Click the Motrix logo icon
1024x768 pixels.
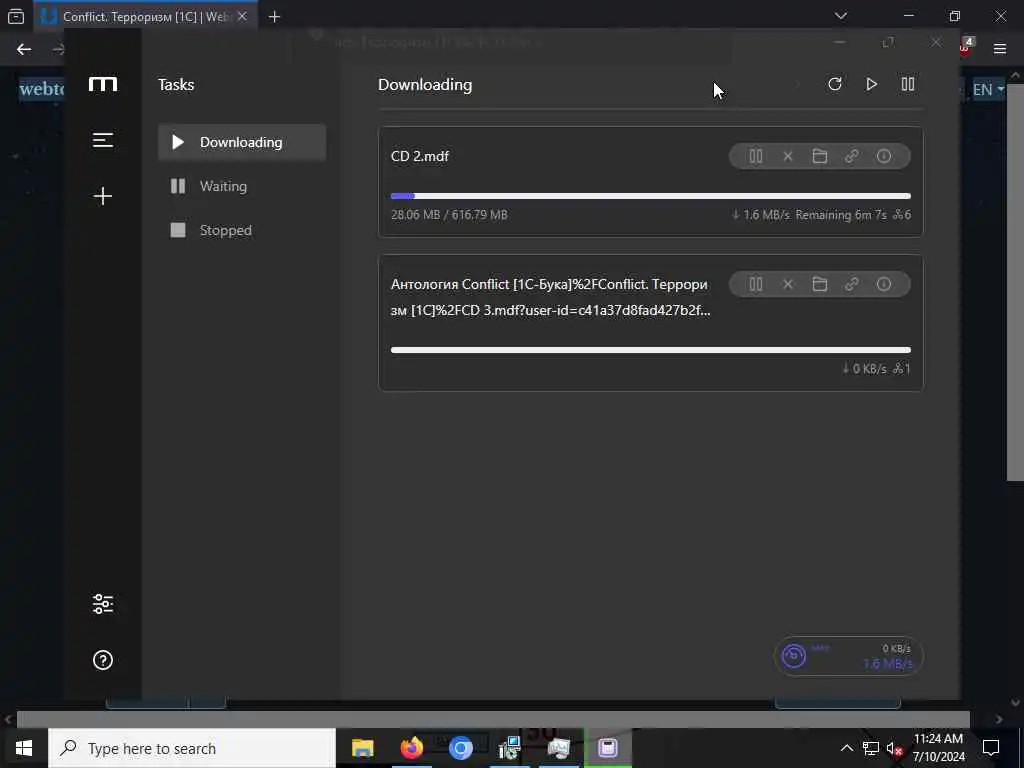[x=103, y=84]
